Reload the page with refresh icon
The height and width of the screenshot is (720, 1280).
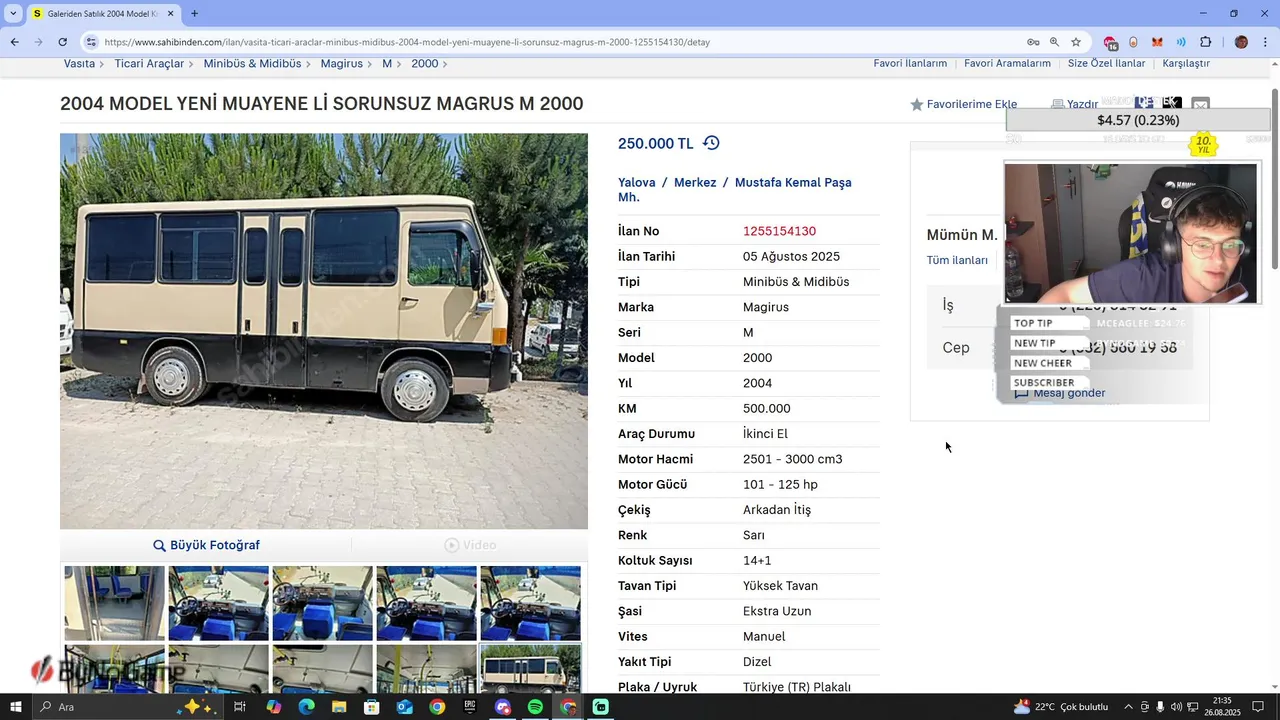click(x=62, y=42)
